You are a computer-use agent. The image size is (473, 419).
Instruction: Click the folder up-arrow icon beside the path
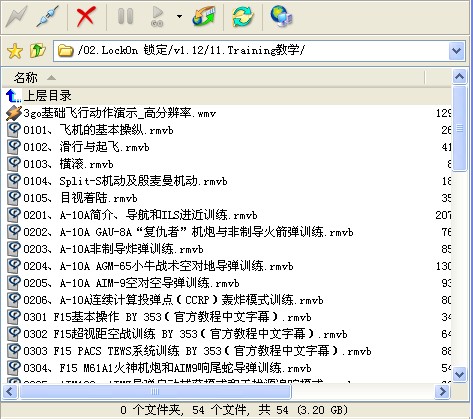point(37,51)
